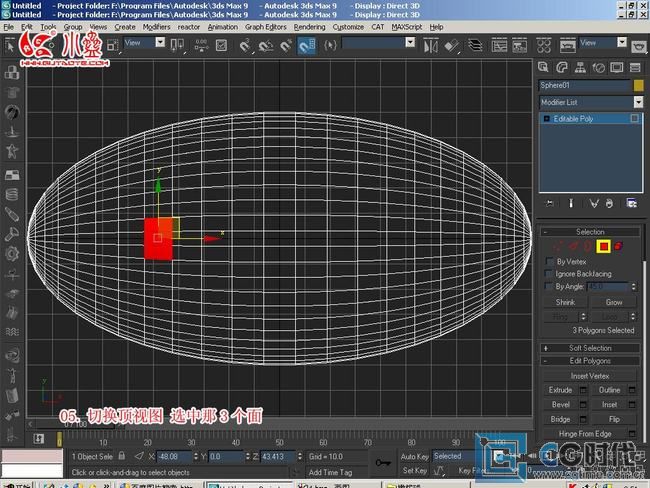Toggle Show End Result in stack
This screenshot has height=488, width=650.
pos(571,203)
